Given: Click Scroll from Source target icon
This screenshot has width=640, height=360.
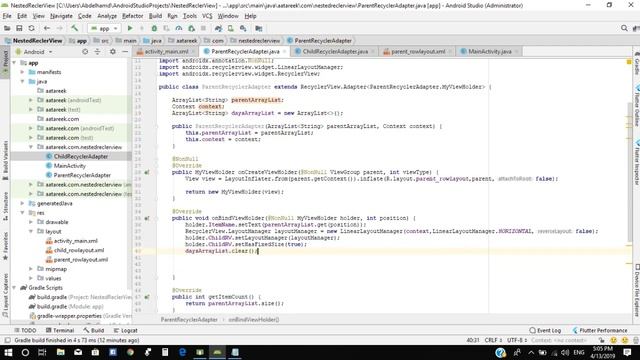Looking at the screenshot, I should [x=85, y=52].
